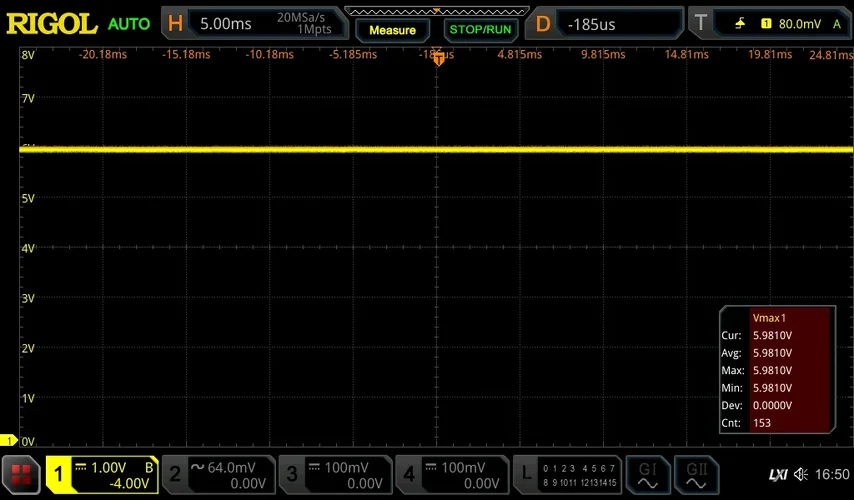This screenshot has width=854, height=500.
Task: Open channel 3 100mV scale setting
Action: [346, 467]
